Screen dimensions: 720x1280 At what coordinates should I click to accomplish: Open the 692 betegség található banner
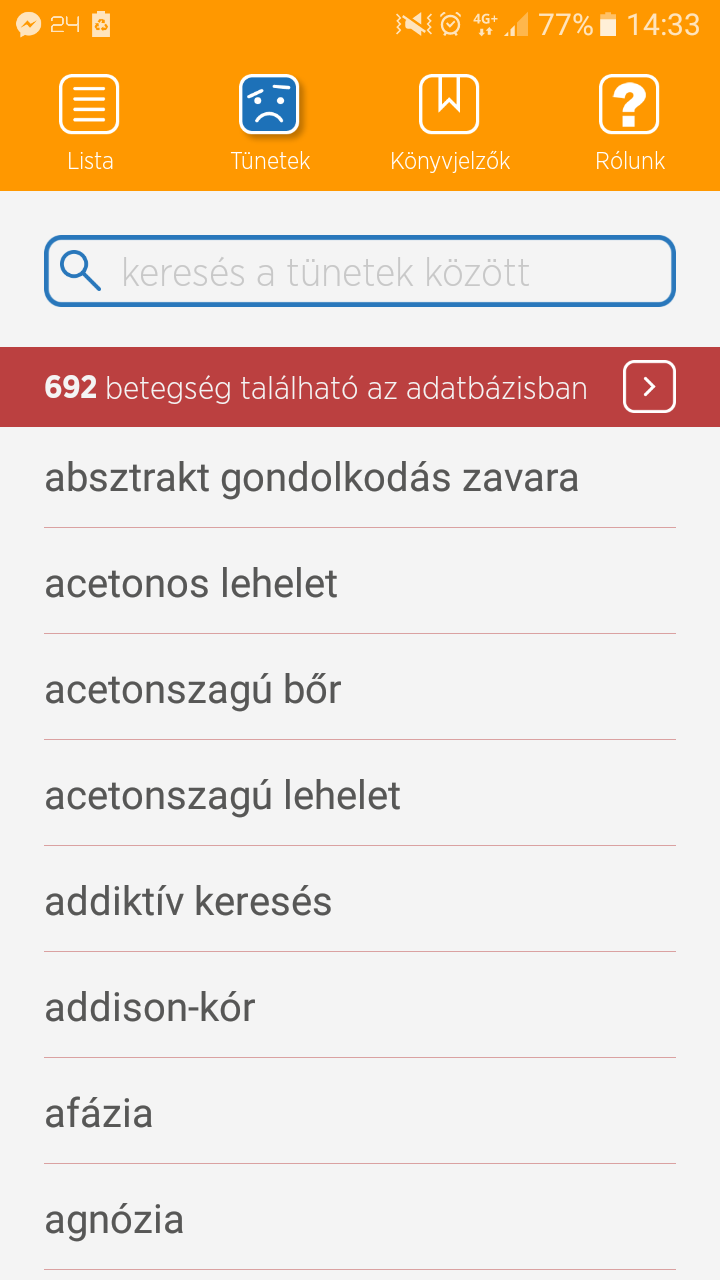(316, 387)
